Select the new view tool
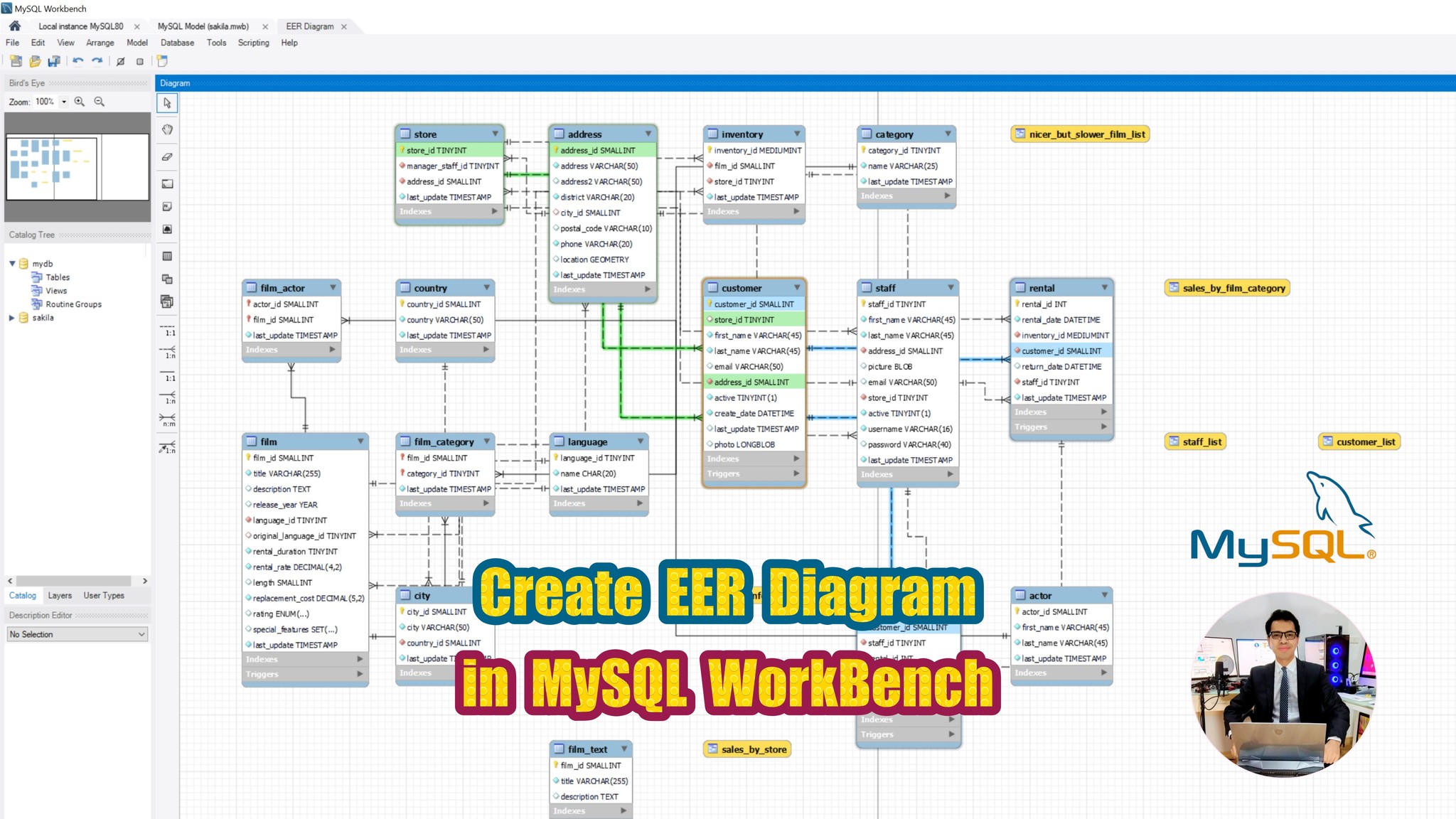 click(x=167, y=279)
